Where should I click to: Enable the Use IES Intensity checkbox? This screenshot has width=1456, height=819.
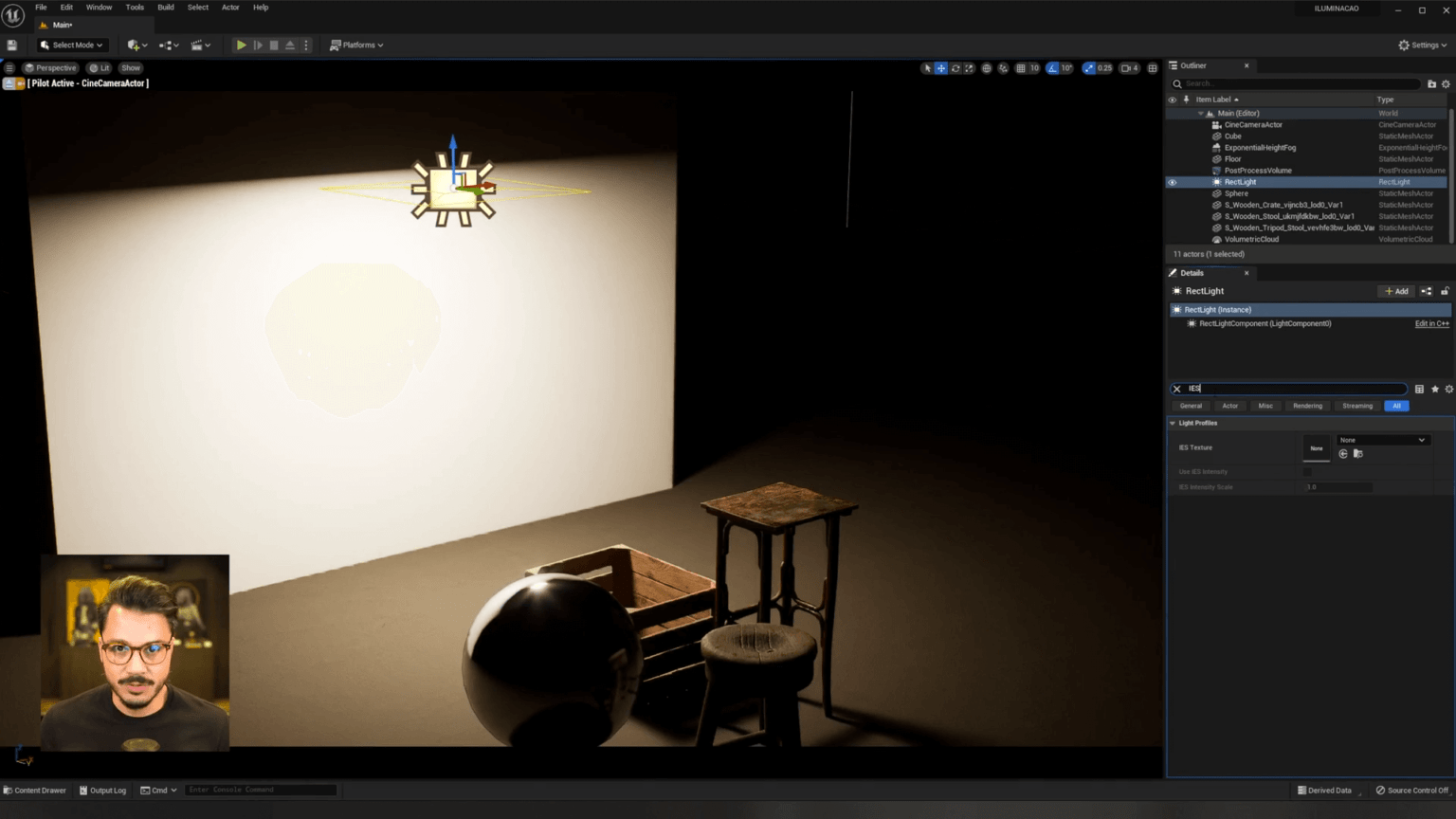1310,471
